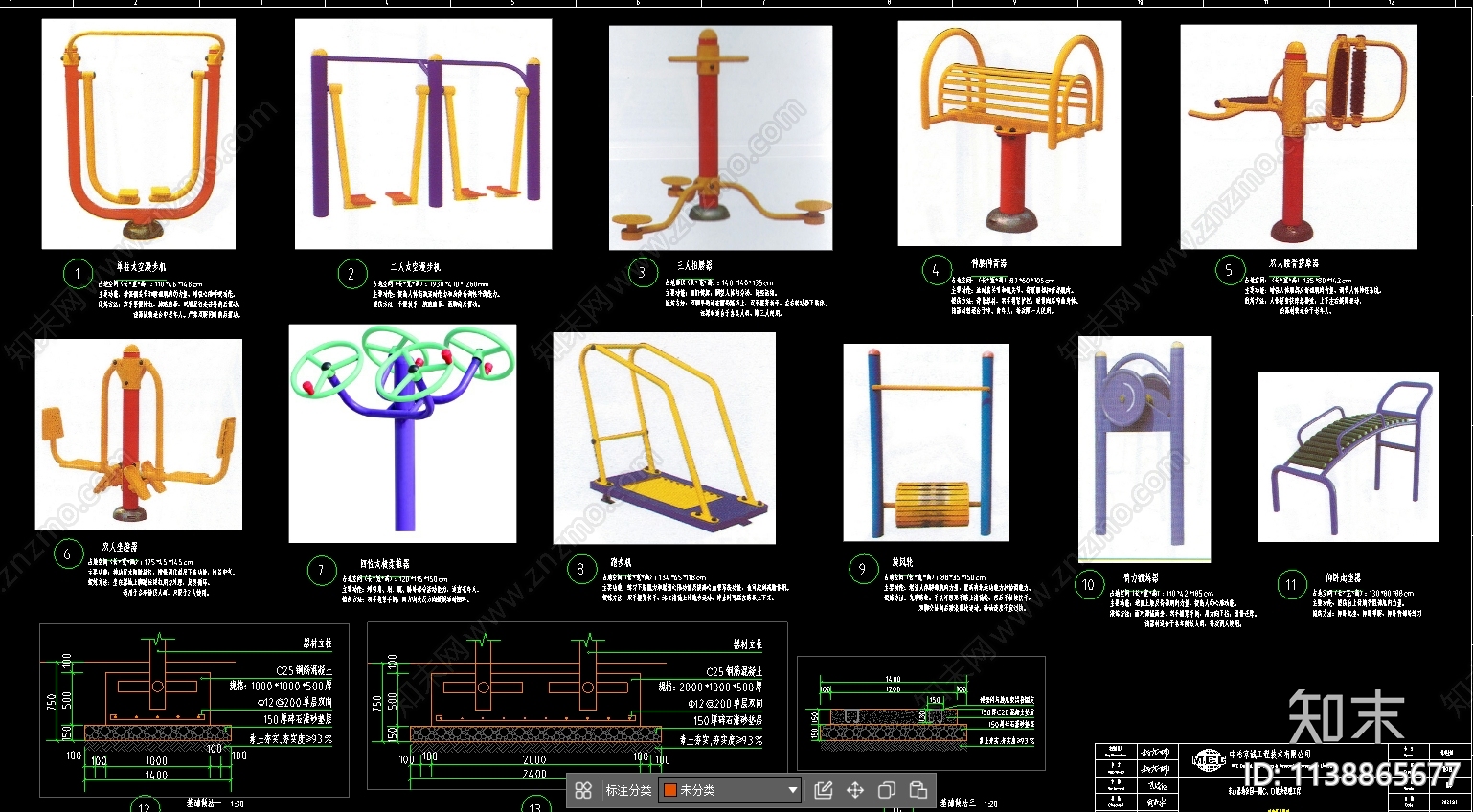Click the paste clipboard icon in toolbar
Image resolution: width=1473 pixels, height=812 pixels.
point(918,790)
